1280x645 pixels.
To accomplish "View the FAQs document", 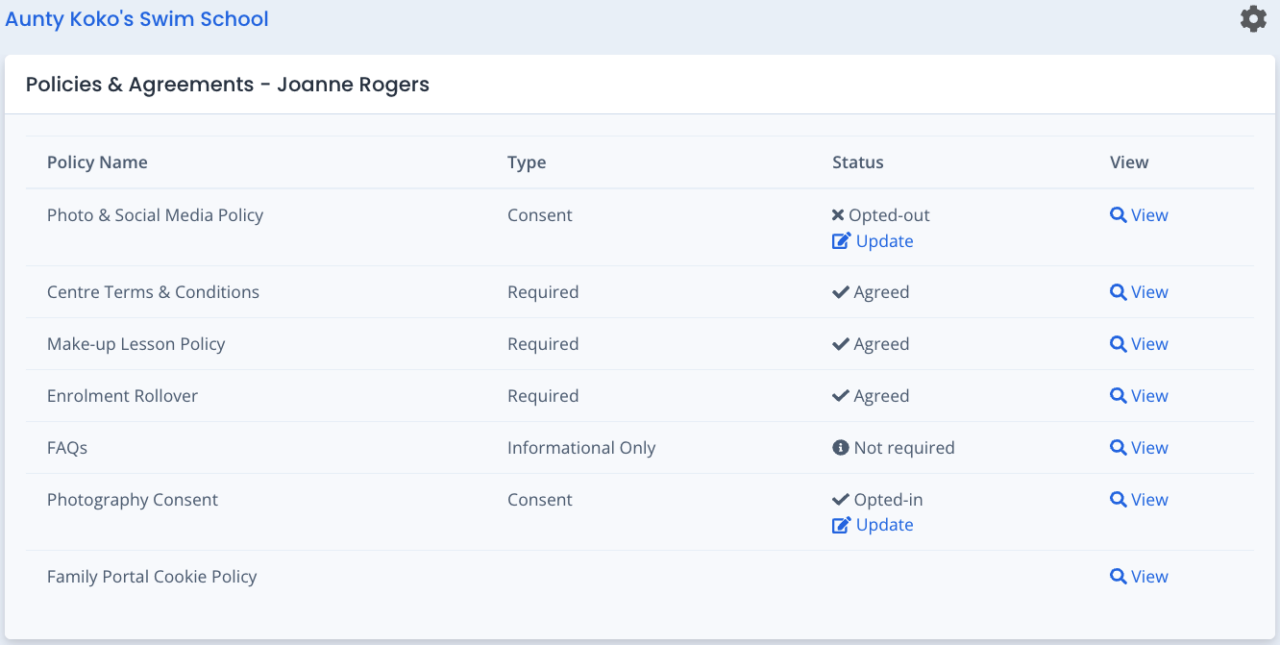I will point(1148,448).
